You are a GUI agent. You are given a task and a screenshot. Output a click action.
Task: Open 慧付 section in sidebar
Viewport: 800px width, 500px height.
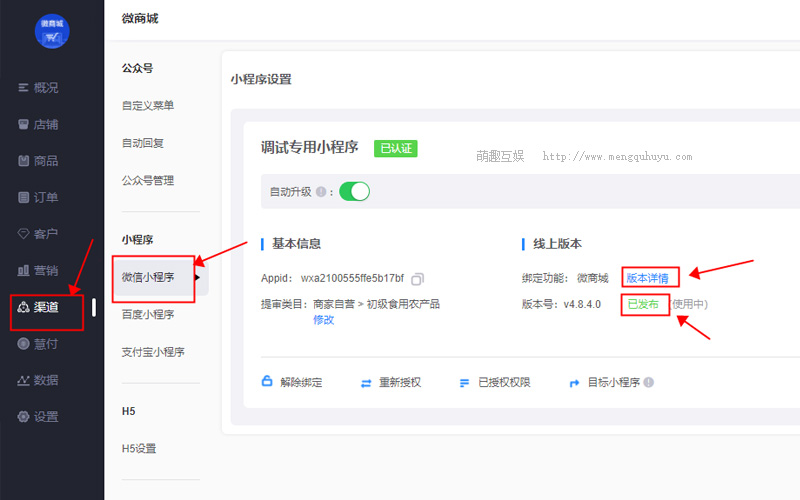coord(46,344)
